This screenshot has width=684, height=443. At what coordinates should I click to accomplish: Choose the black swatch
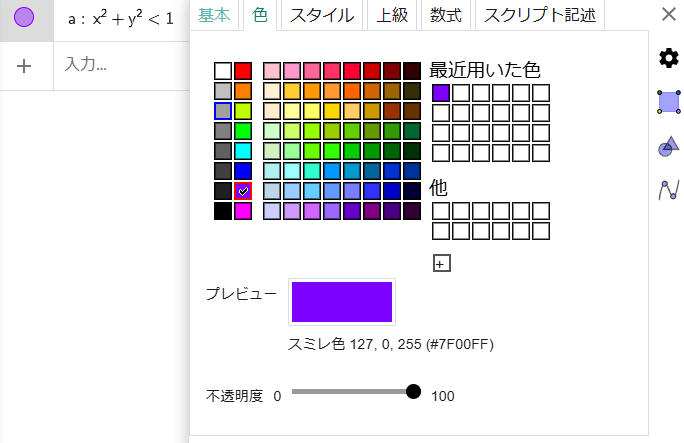[x=223, y=211]
